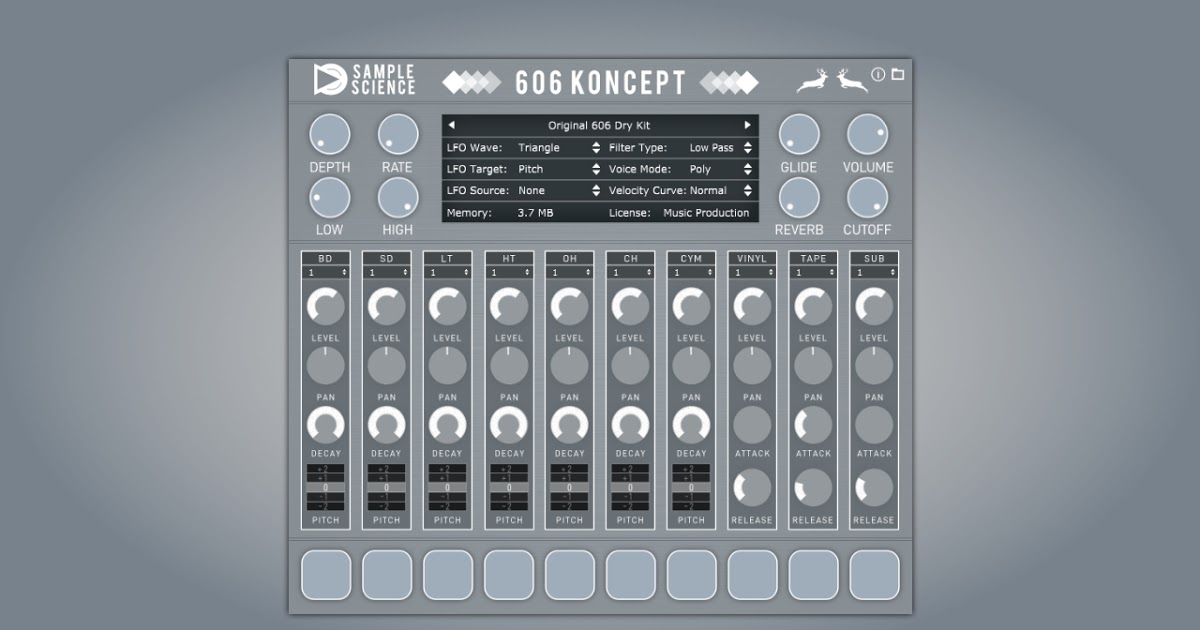Click the info icon in header

[x=878, y=74]
